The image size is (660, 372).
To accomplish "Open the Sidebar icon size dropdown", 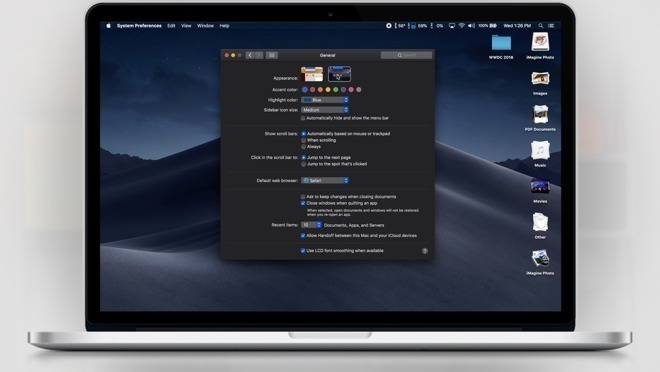I will click(325, 110).
